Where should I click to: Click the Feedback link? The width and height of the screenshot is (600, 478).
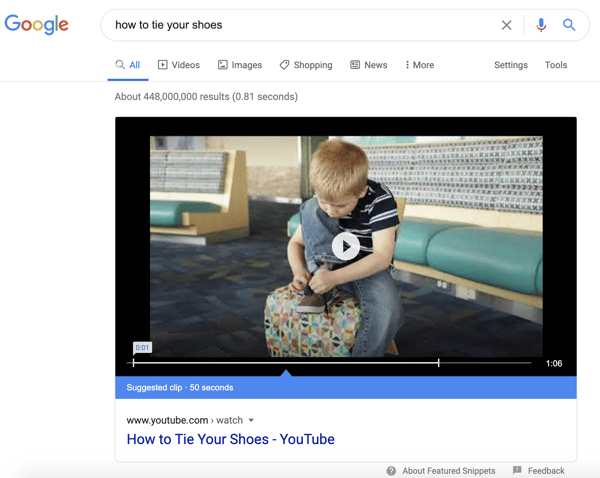tap(546, 471)
